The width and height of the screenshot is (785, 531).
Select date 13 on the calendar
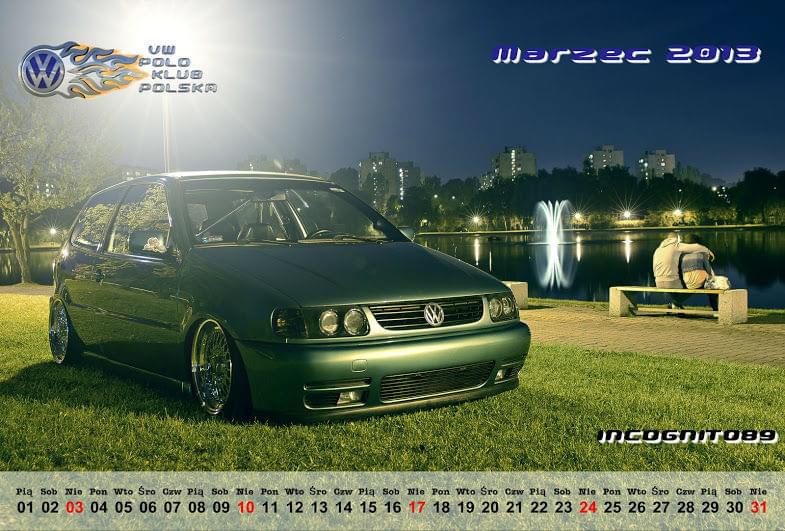(x=319, y=507)
